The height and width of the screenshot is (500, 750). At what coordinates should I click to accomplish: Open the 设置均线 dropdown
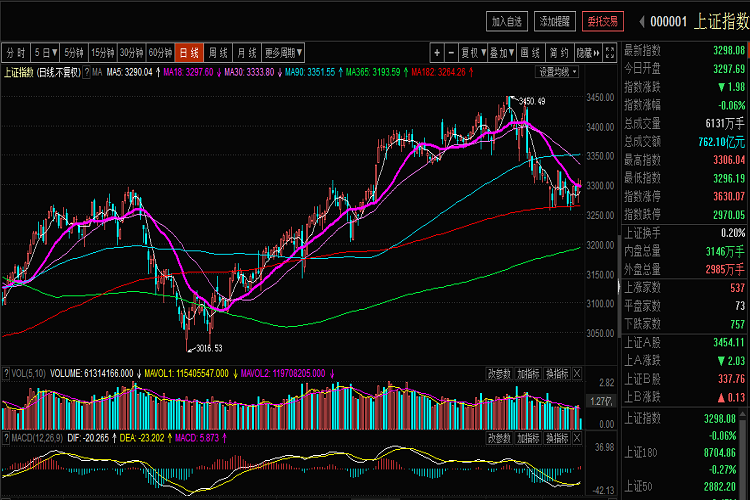tap(558, 72)
